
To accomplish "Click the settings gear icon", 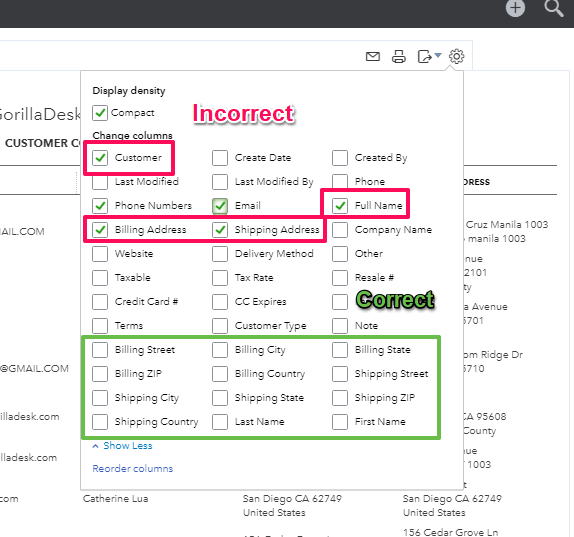I will point(456,56).
